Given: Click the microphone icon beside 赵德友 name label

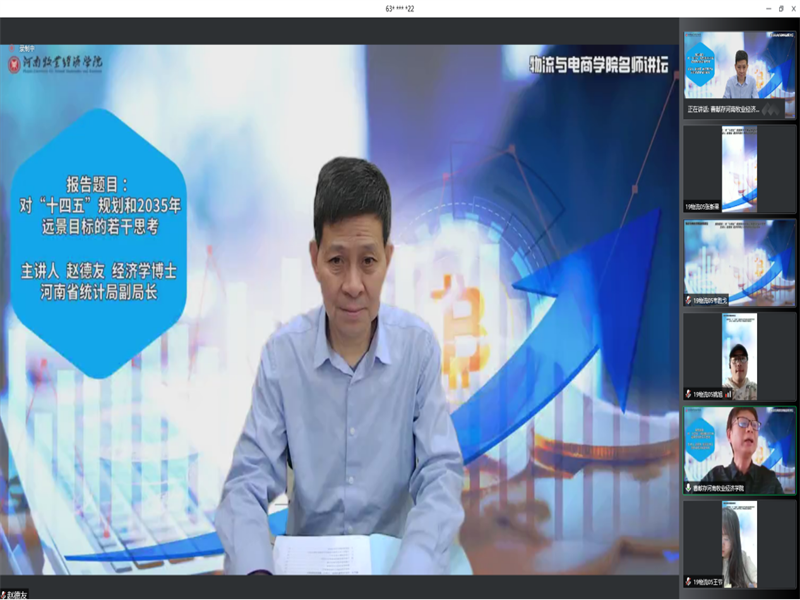Looking at the screenshot, I should (x=4, y=594).
